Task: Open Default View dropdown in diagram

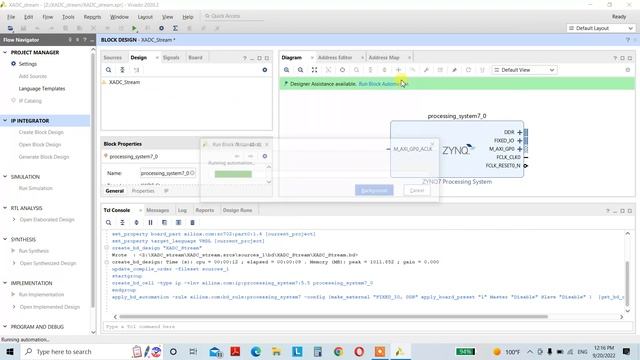Action: tap(524, 70)
